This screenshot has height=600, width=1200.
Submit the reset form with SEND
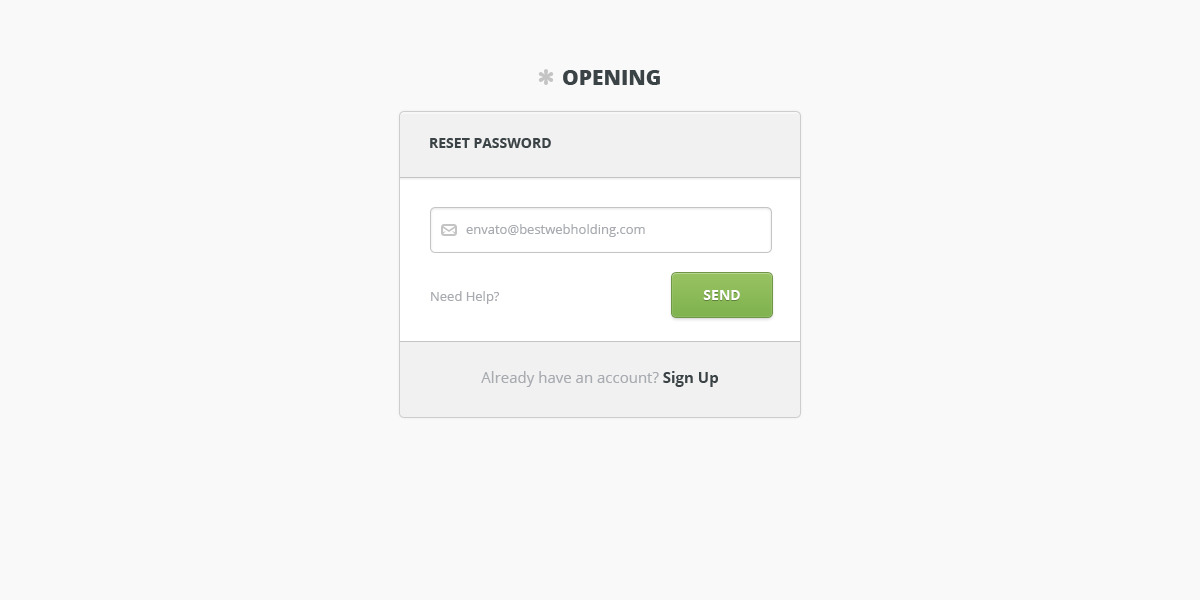pyautogui.click(x=722, y=295)
